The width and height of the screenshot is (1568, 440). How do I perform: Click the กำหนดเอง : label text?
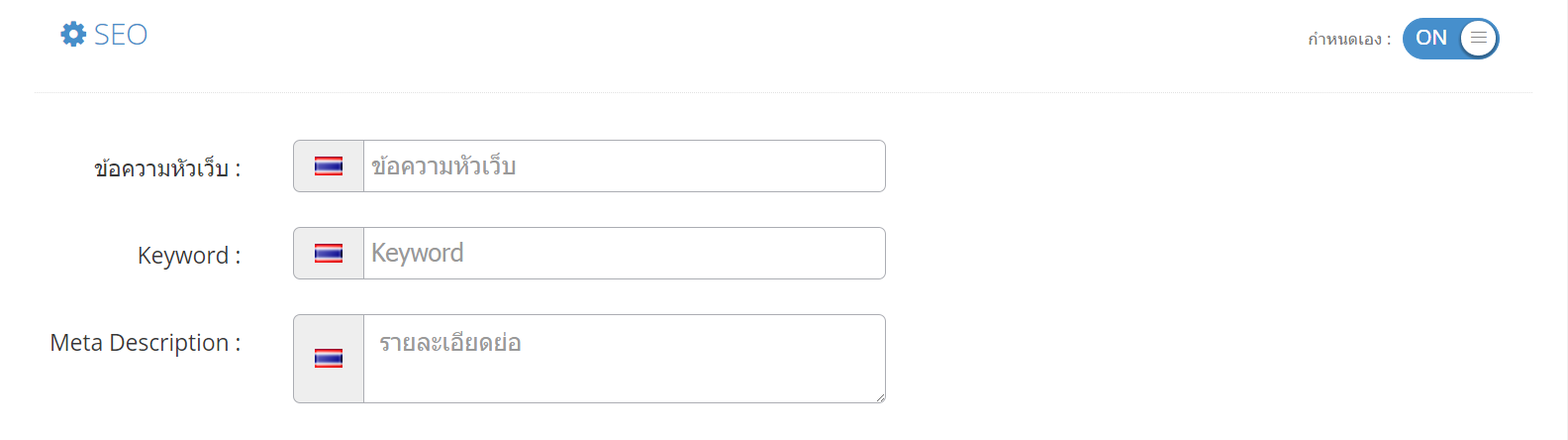pyautogui.click(x=1349, y=40)
